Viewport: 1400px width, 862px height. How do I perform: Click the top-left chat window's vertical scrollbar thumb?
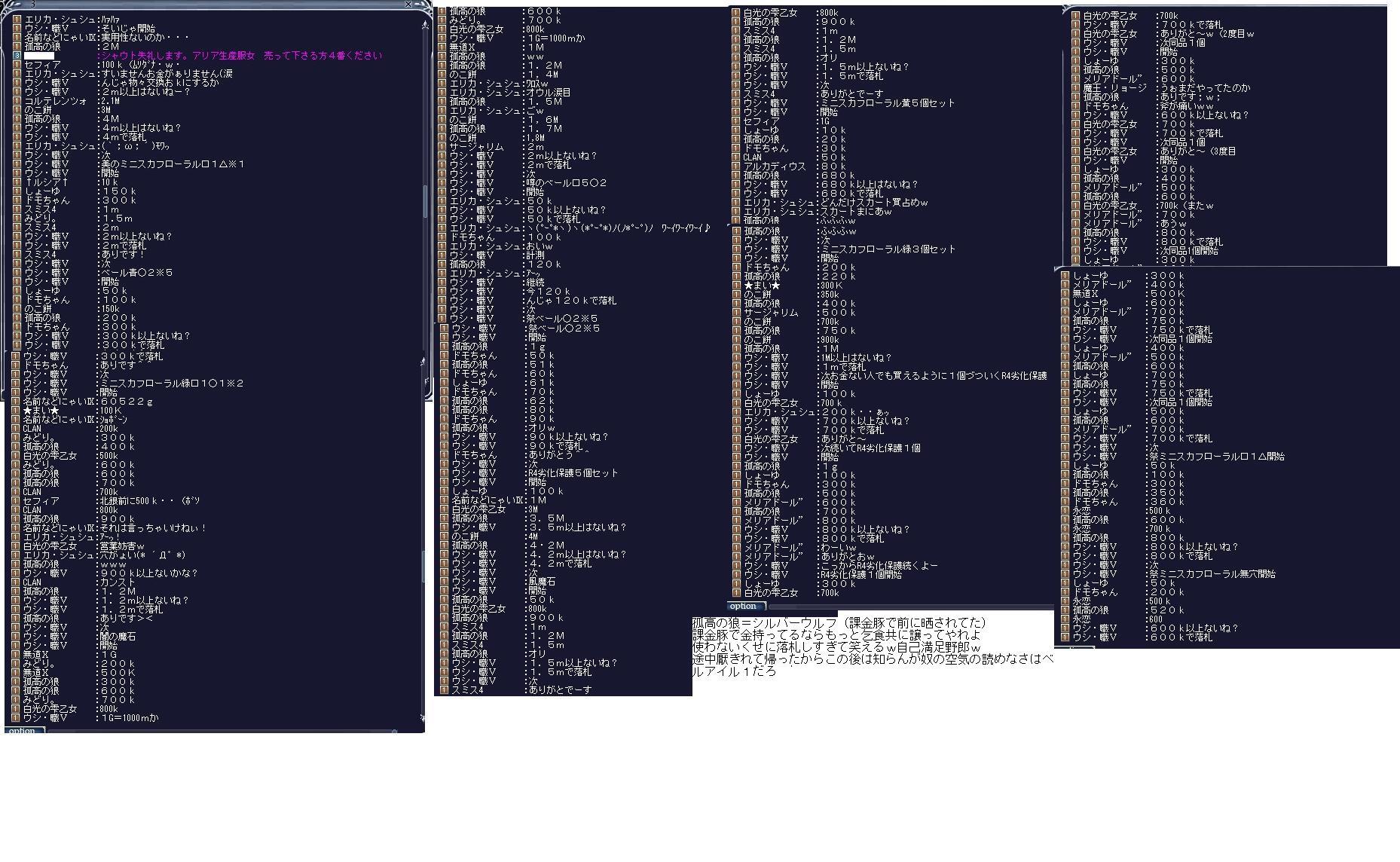[426, 200]
